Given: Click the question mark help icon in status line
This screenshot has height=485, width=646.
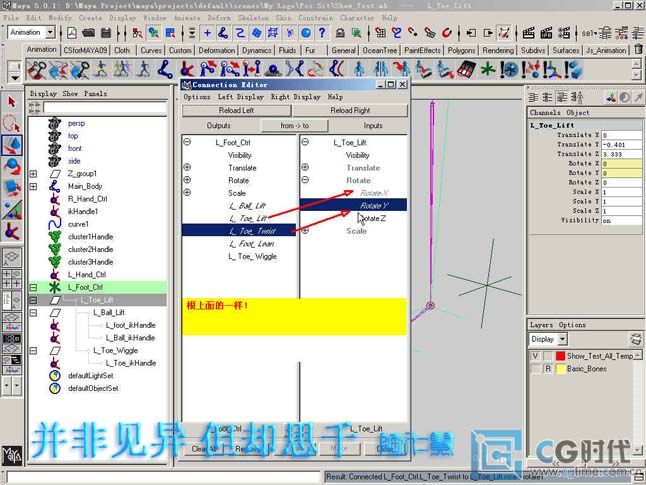Looking at the screenshot, I should click(322, 33).
